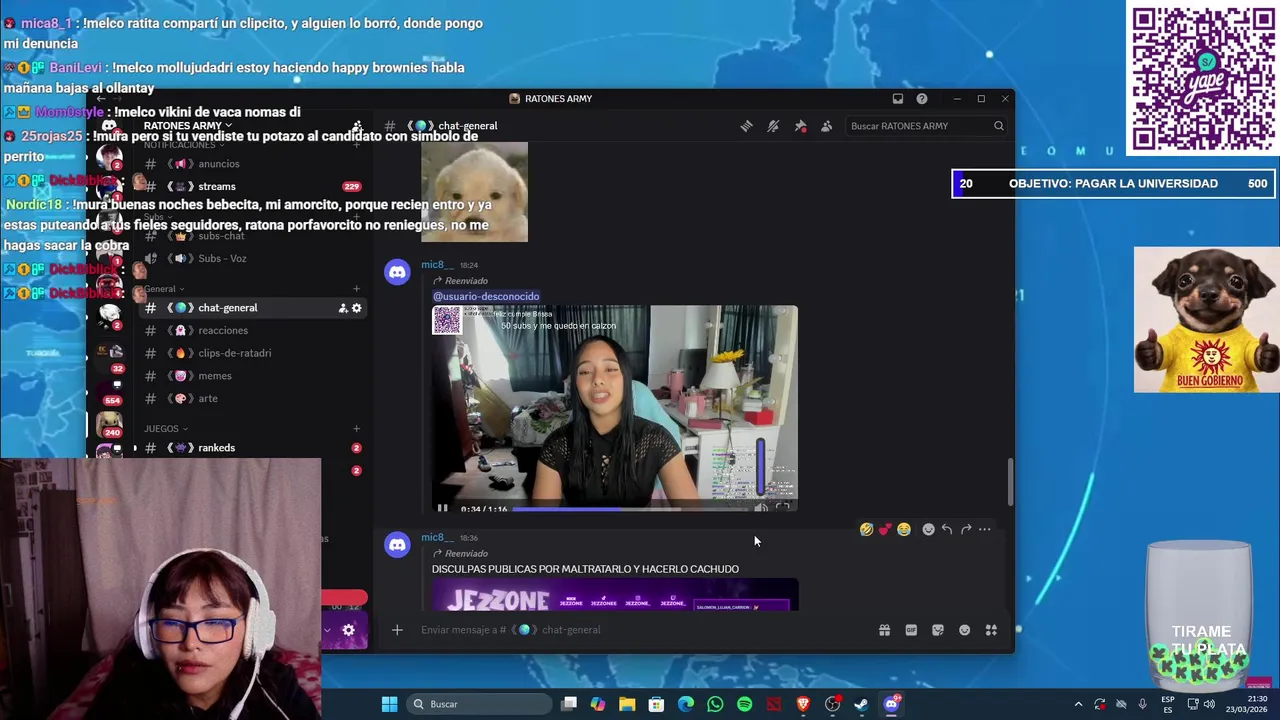The height and width of the screenshot is (720, 1280).
Task: Open the Windows Start menu
Action: tap(389, 704)
